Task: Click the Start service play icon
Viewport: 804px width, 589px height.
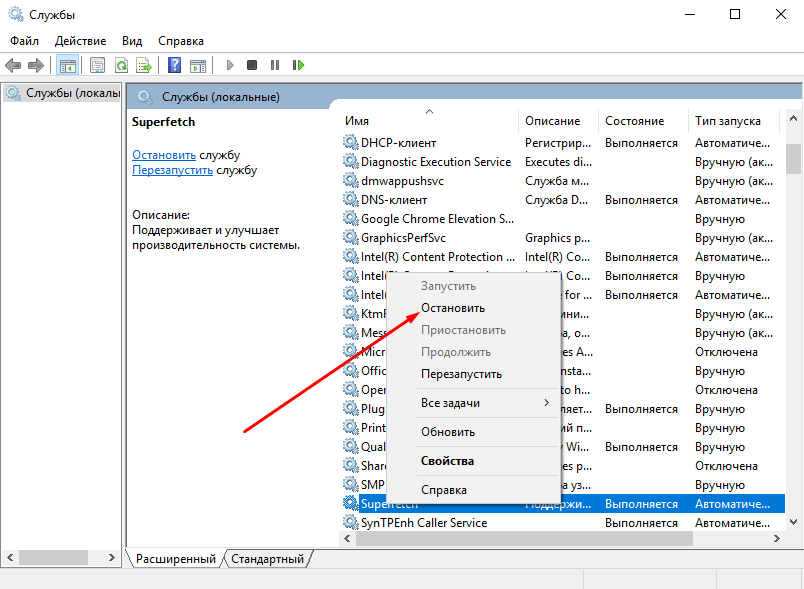Action: pyautogui.click(x=230, y=65)
